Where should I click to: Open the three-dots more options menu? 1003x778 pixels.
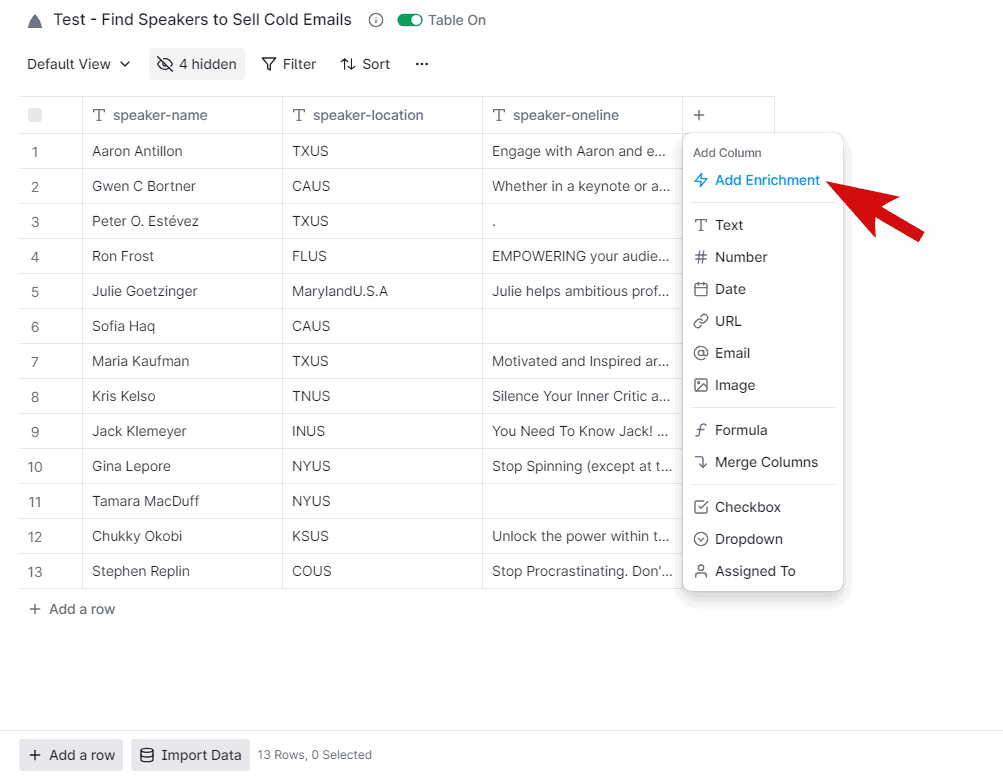point(422,64)
